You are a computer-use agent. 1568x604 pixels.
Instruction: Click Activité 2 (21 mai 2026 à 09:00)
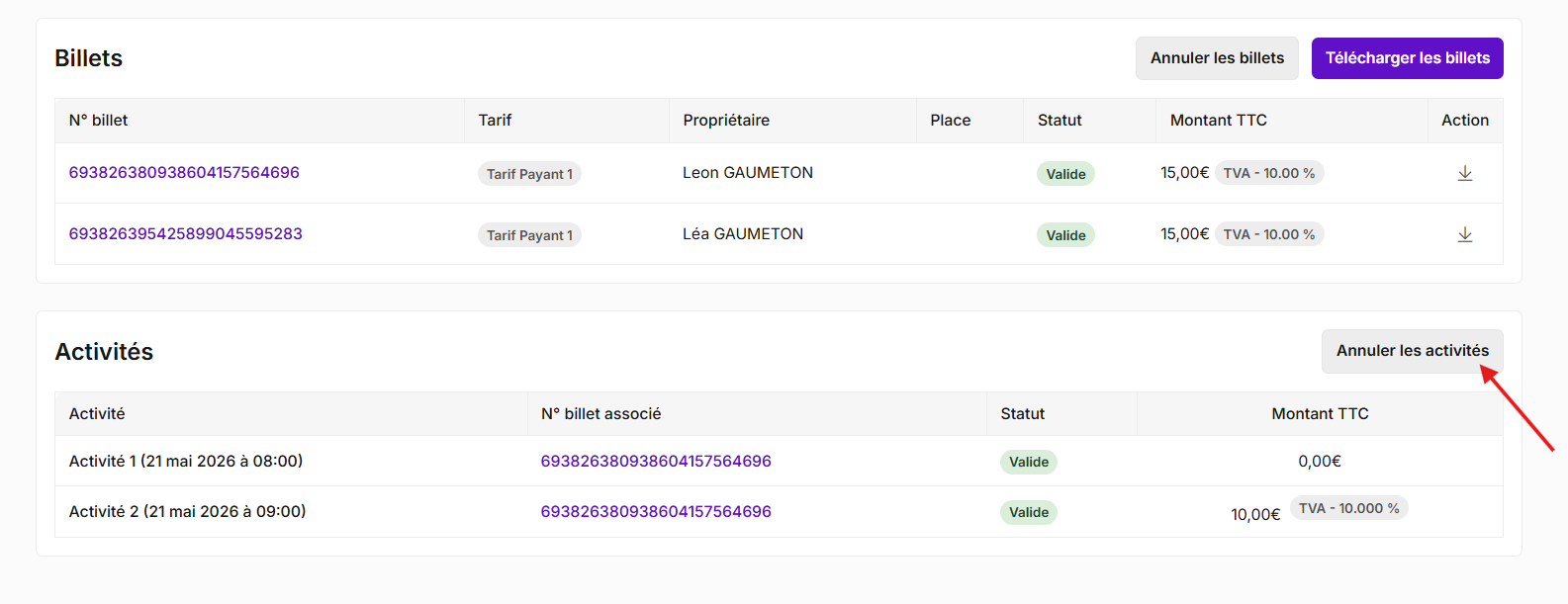coord(187,512)
